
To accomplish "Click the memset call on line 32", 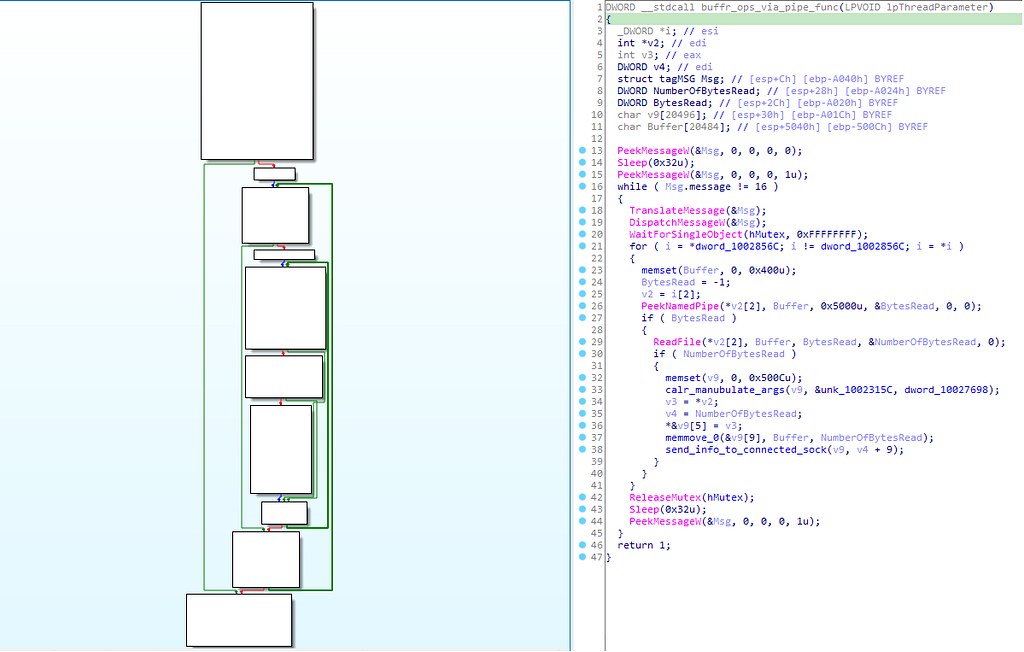I will point(683,378).
